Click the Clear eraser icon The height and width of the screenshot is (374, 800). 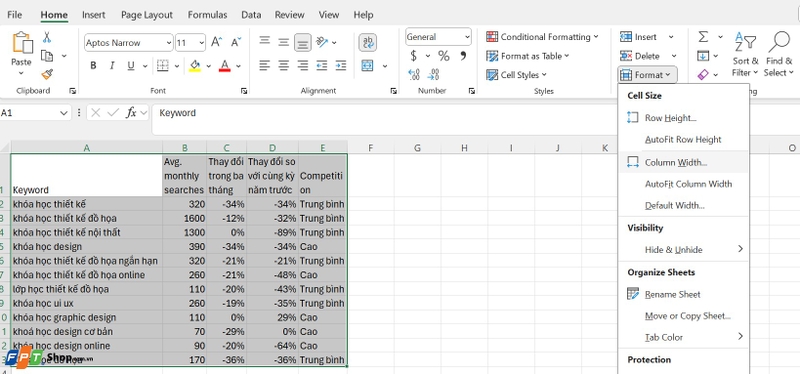coord(703,74)
